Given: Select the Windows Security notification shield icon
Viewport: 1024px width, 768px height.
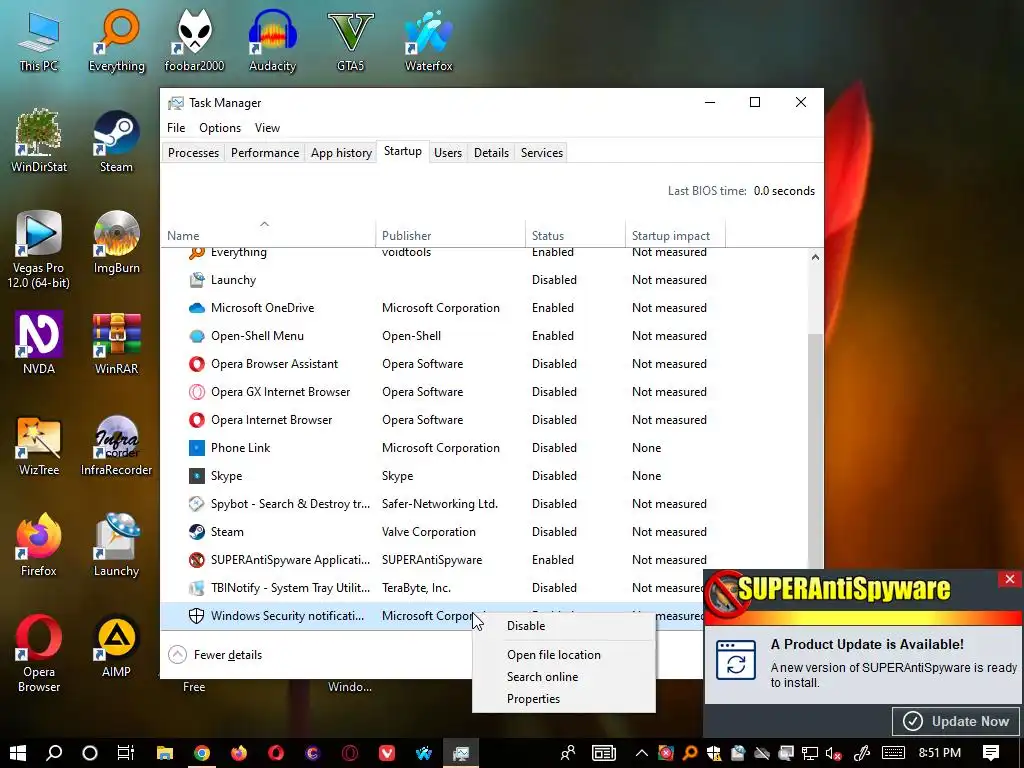Looking at the screenshot, I should 197,616.
